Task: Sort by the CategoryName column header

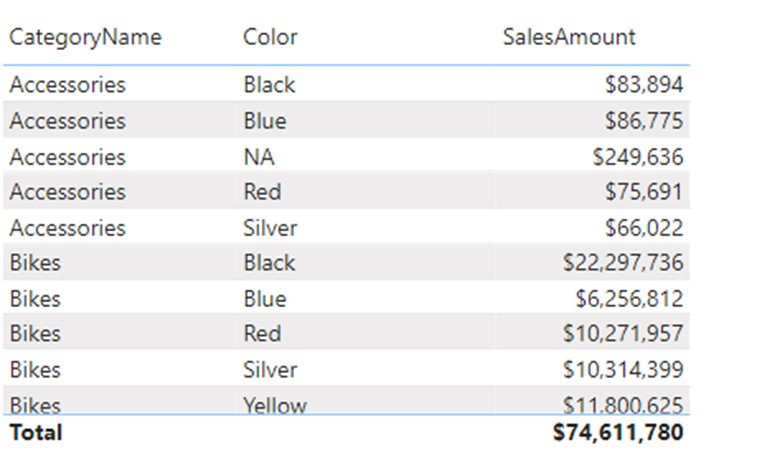Action: 85,38
